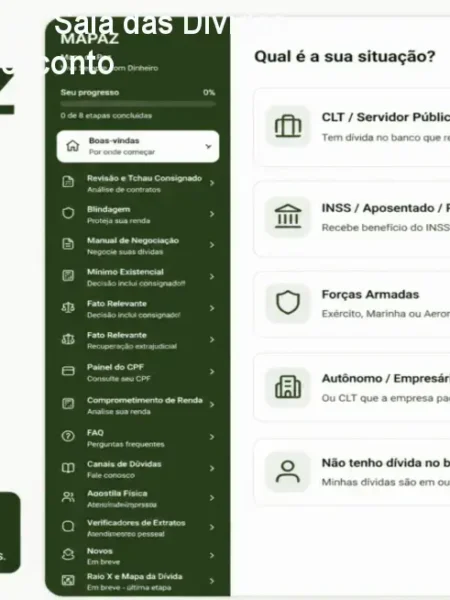Viewport: 450px width, 600px height.
Task: Click the house icon beside Boas-vindas
Action: tap(72, 146)
